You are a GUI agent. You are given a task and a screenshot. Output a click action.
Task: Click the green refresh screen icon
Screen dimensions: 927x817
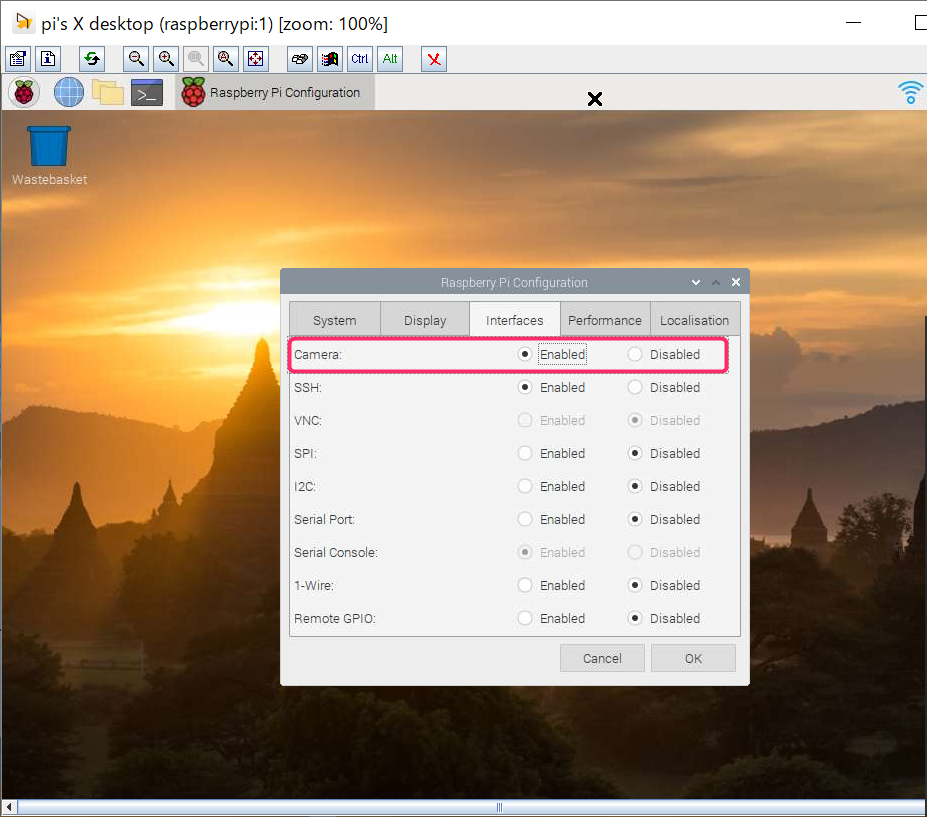coord(92,59)
